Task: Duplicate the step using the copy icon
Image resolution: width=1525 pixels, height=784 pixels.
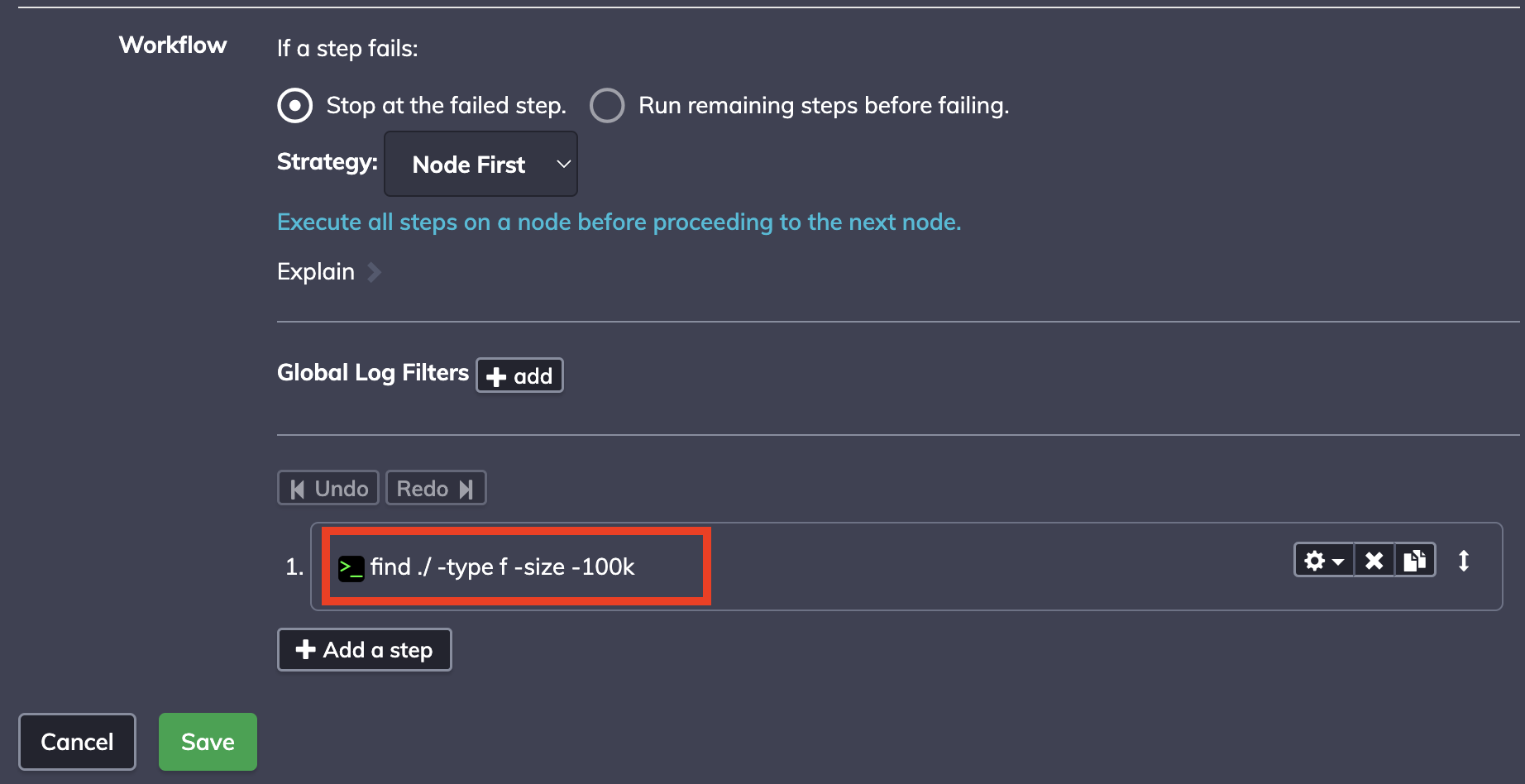Action: click(x=1415, y=561)
